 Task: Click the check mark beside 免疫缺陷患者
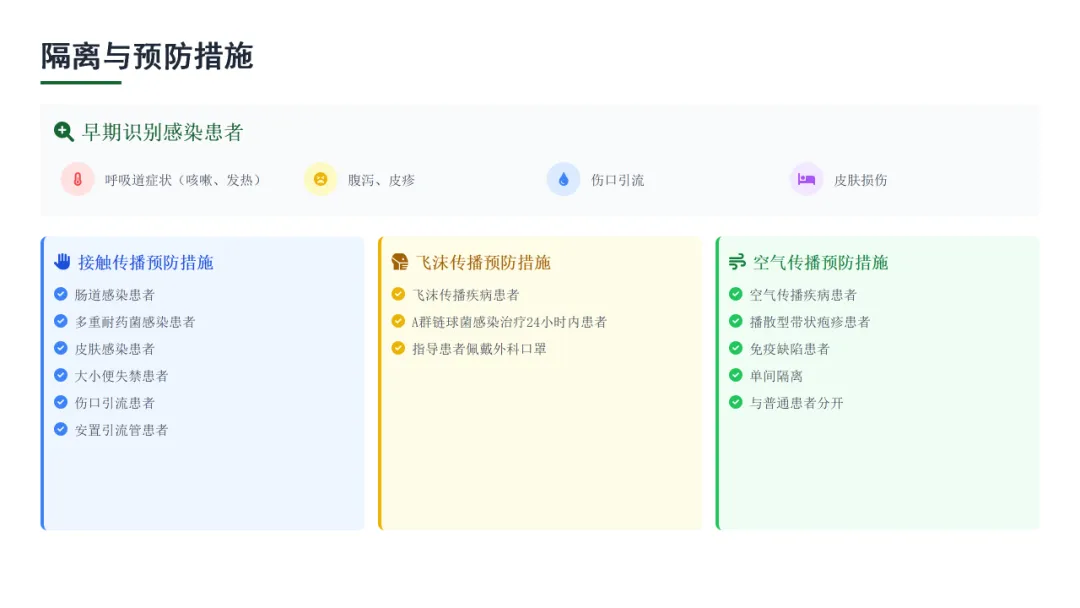click(x=736, y=348)
